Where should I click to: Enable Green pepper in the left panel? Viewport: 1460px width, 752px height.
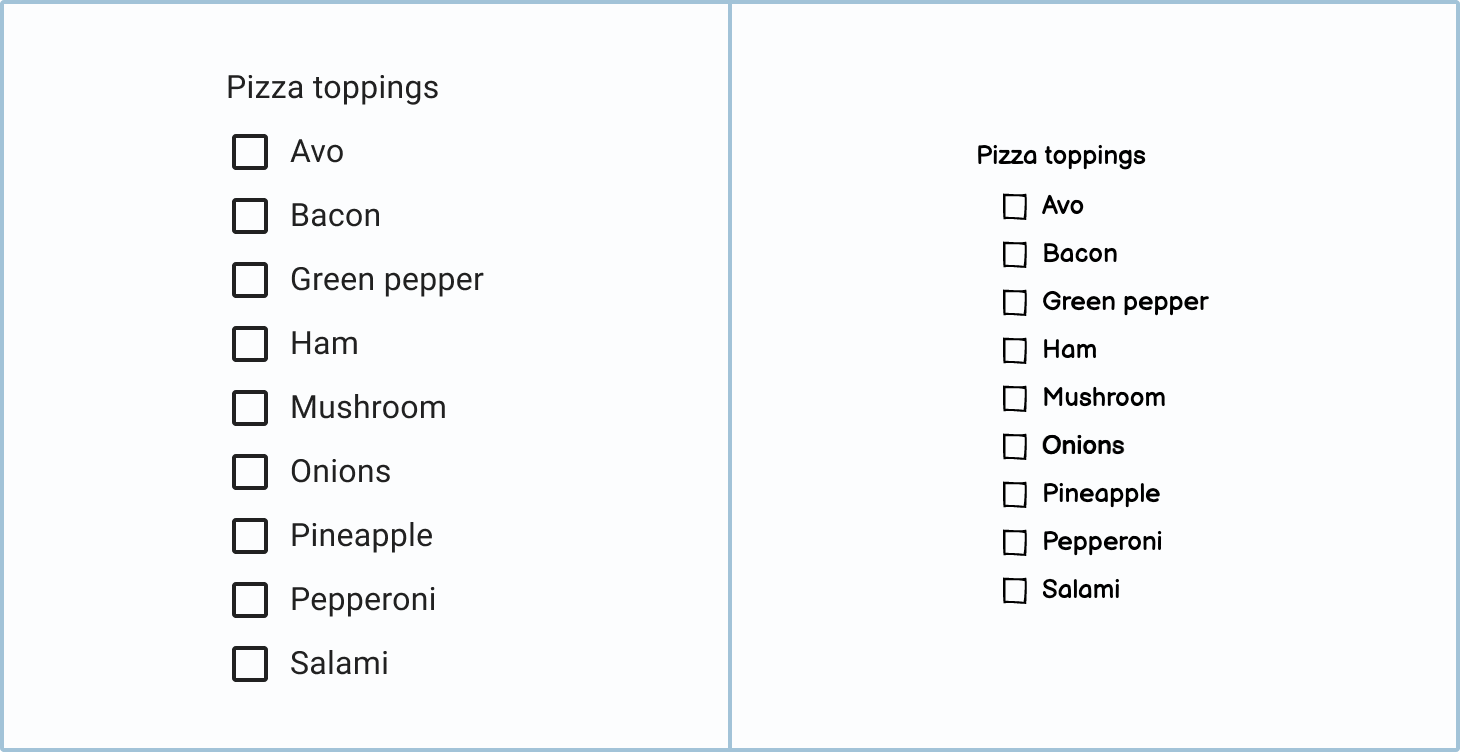click(x=250, y=280)
